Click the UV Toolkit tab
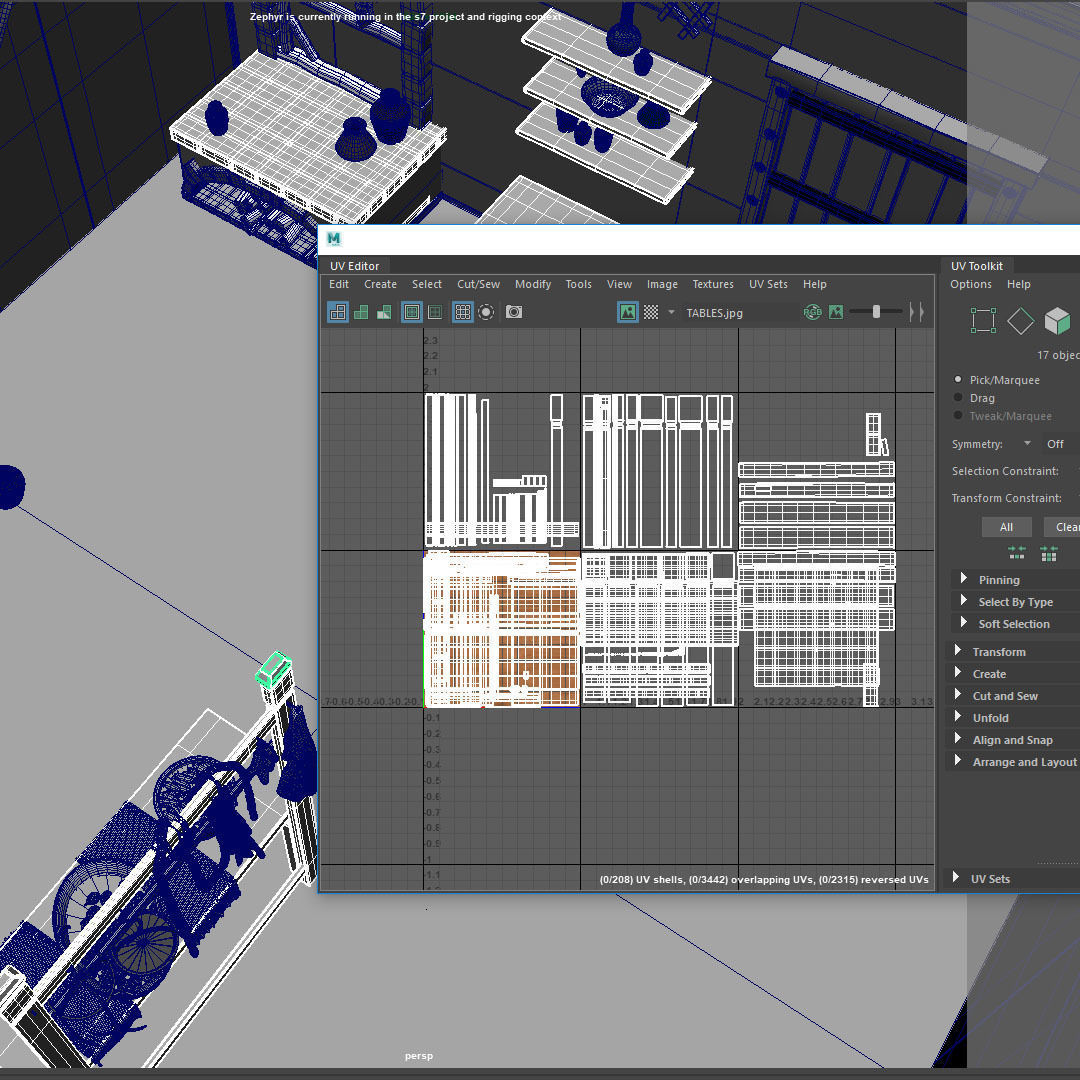This screenshot has width=1080, height=1080. 977,266
